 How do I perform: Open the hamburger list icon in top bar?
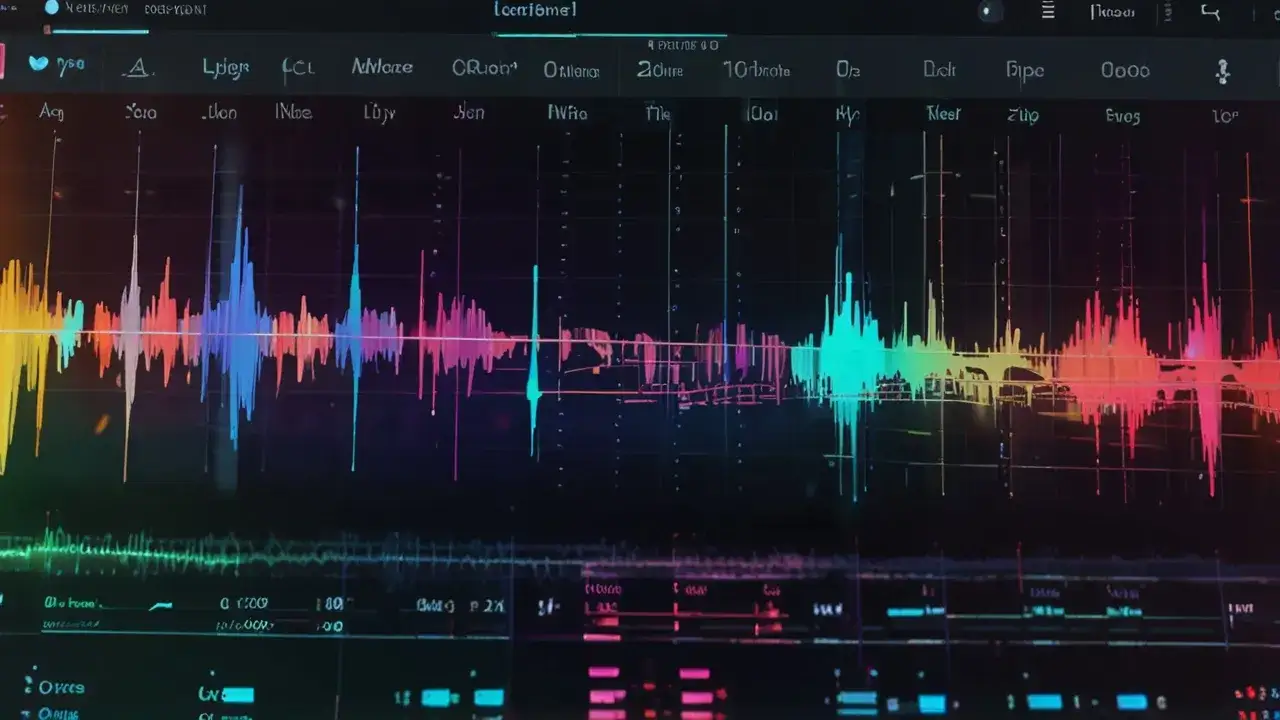pos(1048,12)
